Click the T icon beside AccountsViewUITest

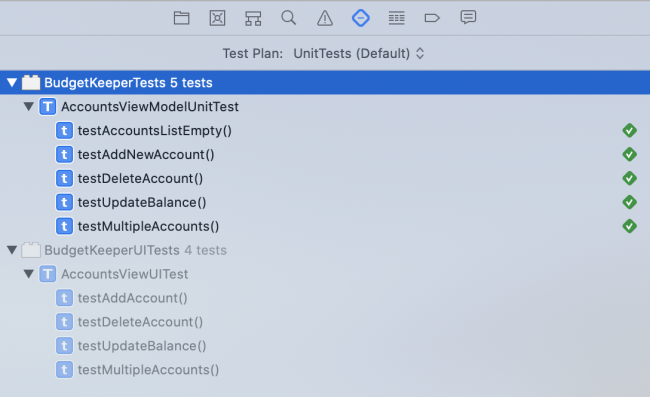pos(48,274)
